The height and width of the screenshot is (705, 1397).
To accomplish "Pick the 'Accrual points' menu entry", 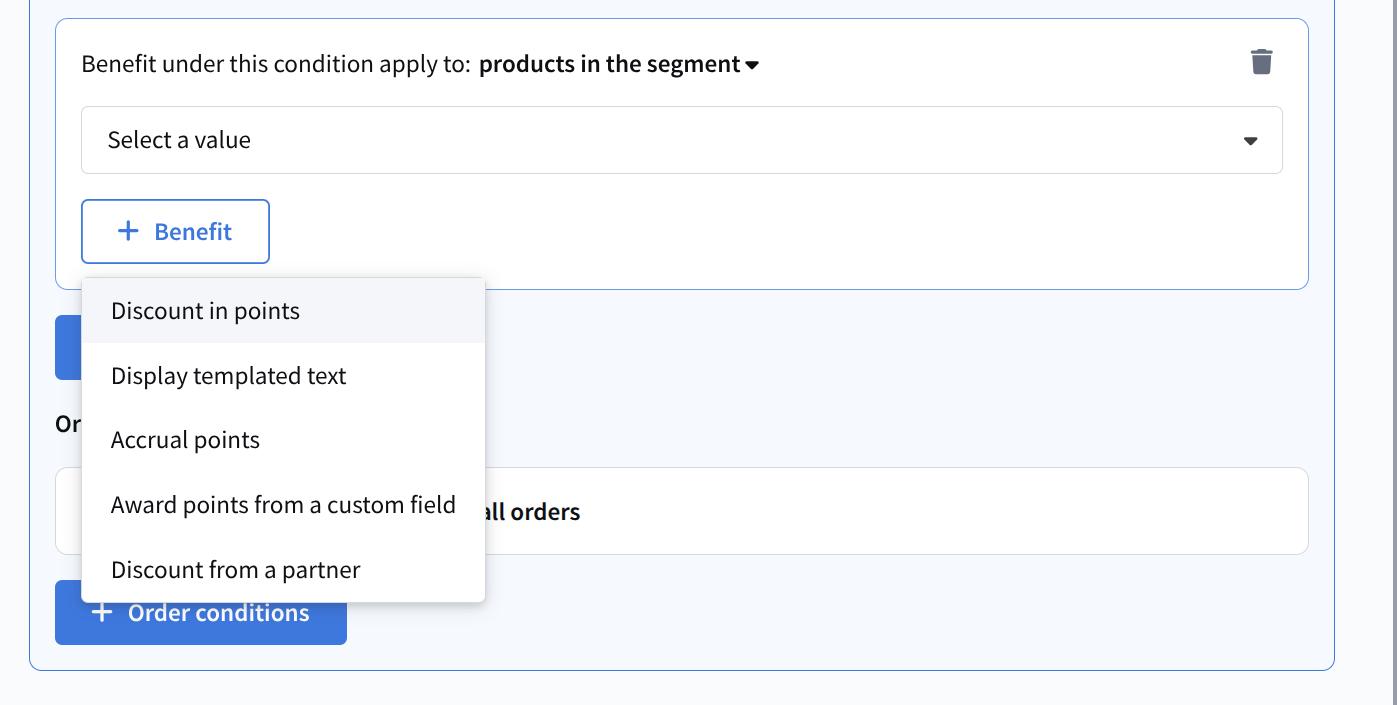I will tap(185, 440).
